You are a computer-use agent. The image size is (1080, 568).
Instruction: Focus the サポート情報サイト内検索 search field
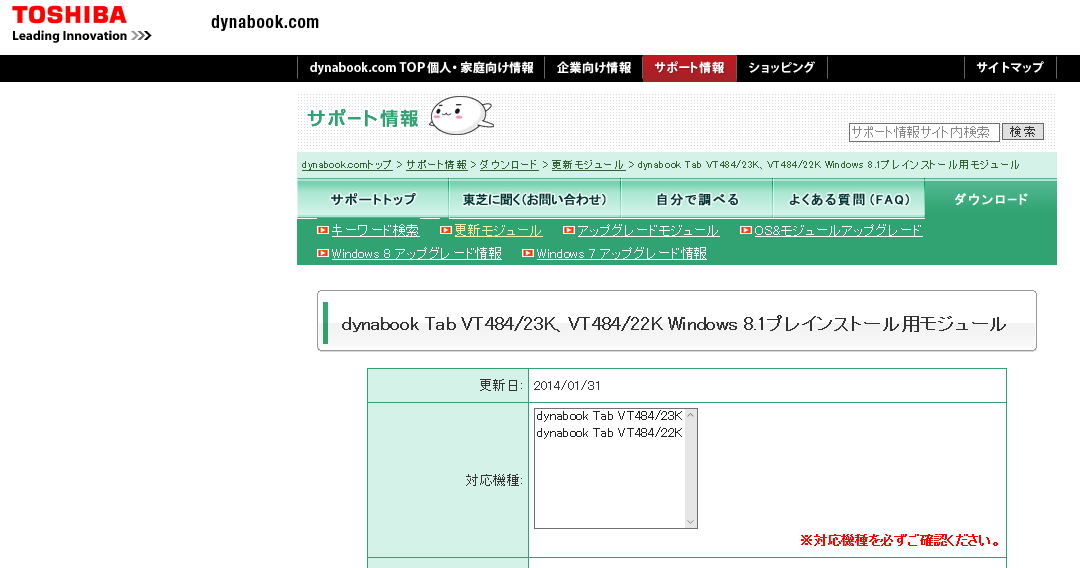point(924,132)
